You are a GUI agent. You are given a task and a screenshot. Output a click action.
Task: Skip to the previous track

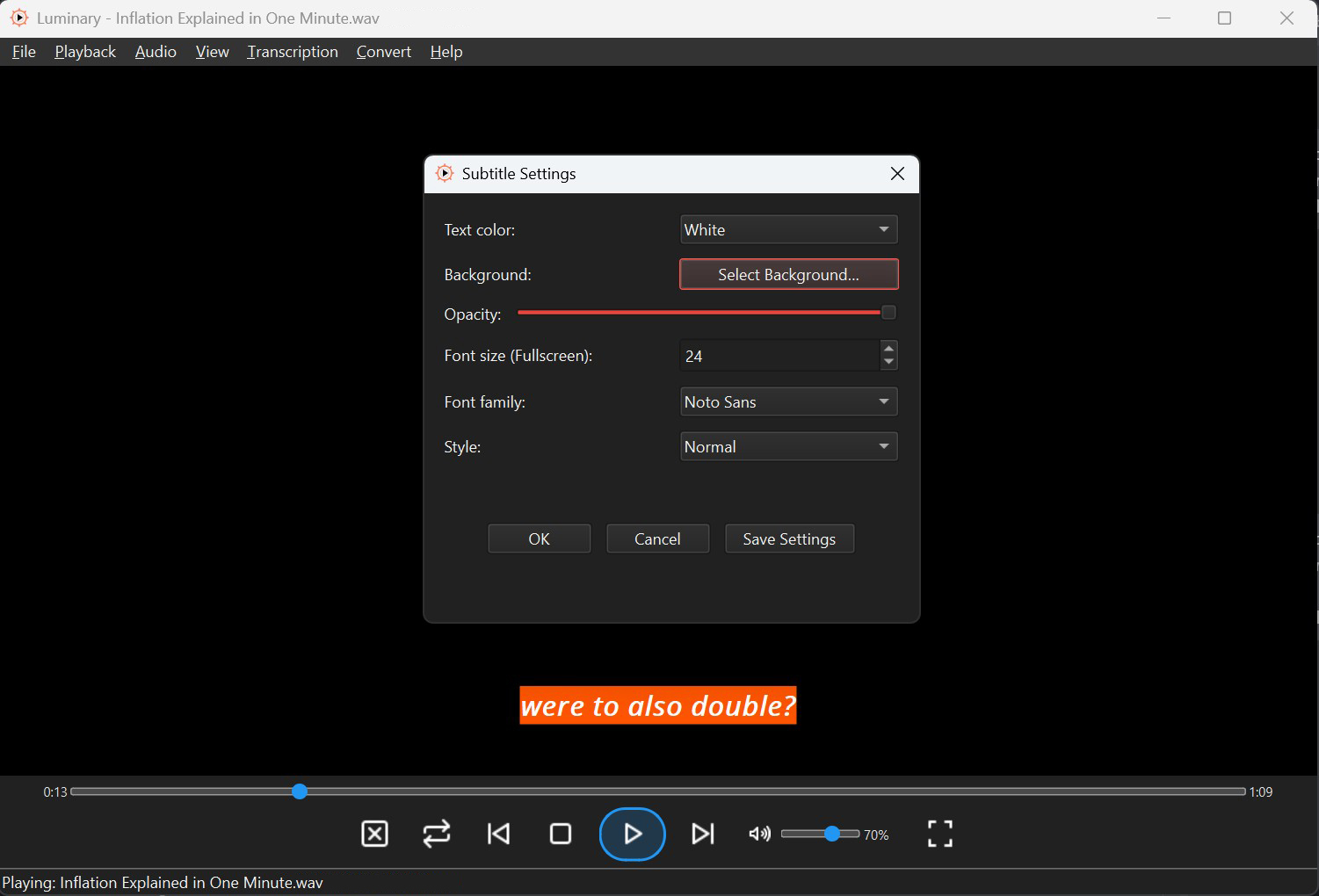pyautogui.click(x=498, y=834)
